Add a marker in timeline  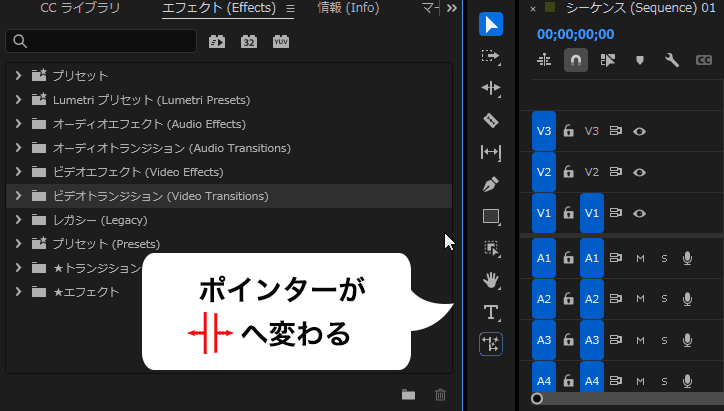point(640,60)
